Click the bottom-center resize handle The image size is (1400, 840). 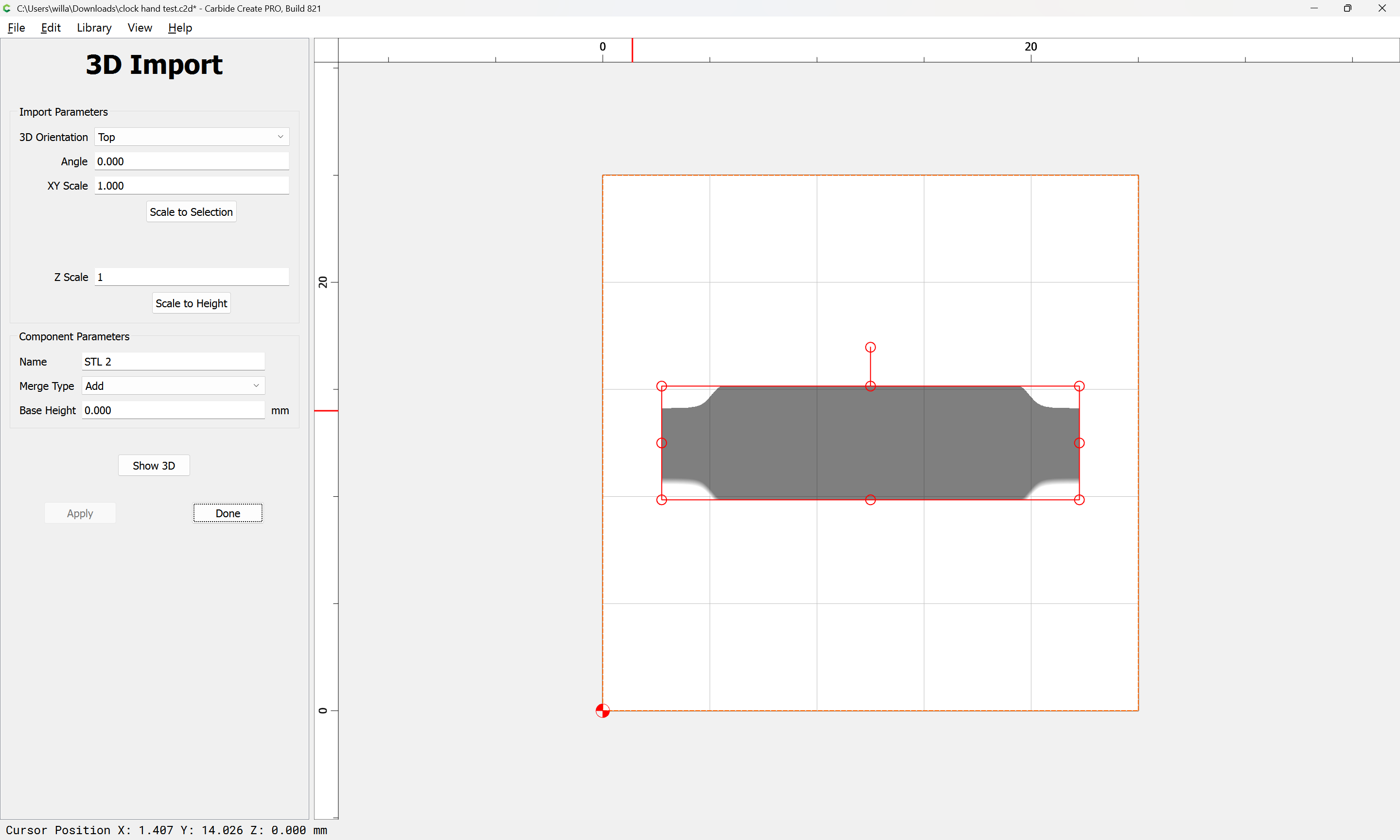pos(870,499)
